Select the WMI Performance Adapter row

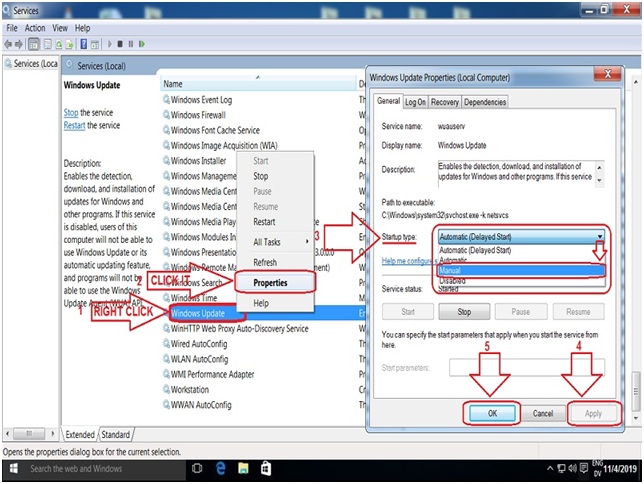[212, 374]
